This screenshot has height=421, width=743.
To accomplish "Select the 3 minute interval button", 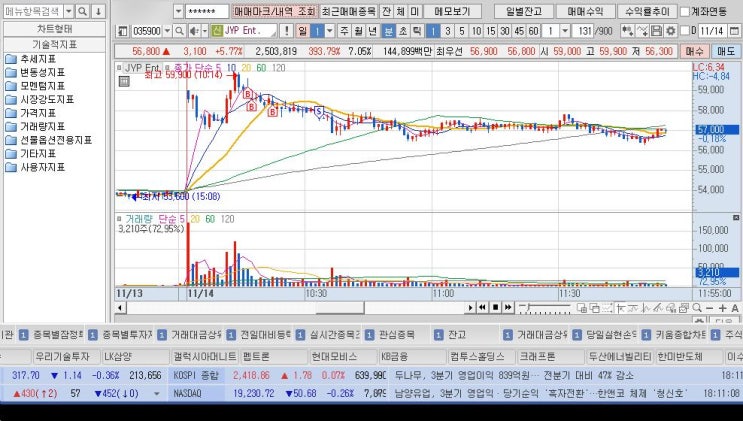I will click(447, 31).
